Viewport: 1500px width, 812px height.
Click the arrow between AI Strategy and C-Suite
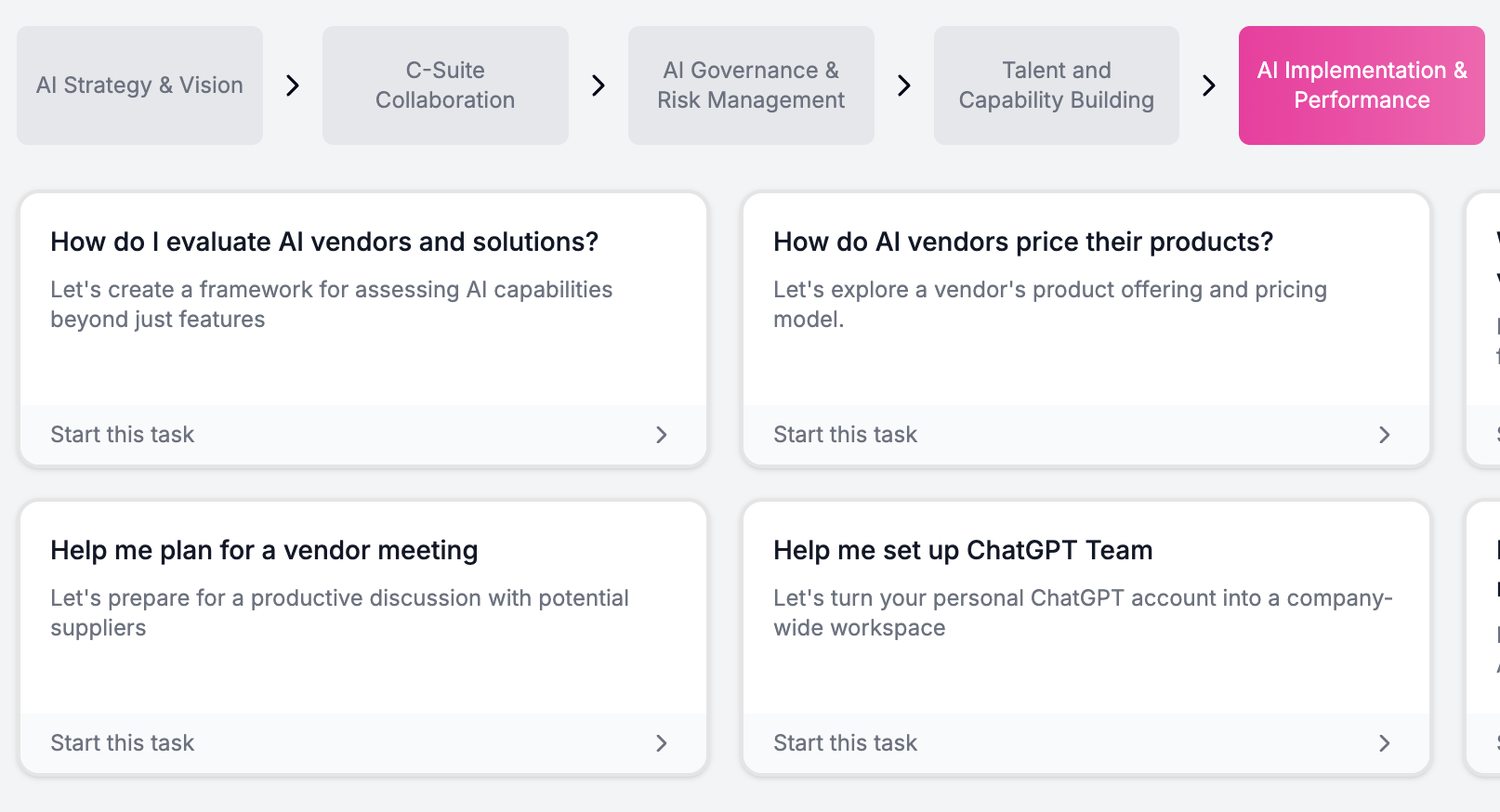point(292,85)
